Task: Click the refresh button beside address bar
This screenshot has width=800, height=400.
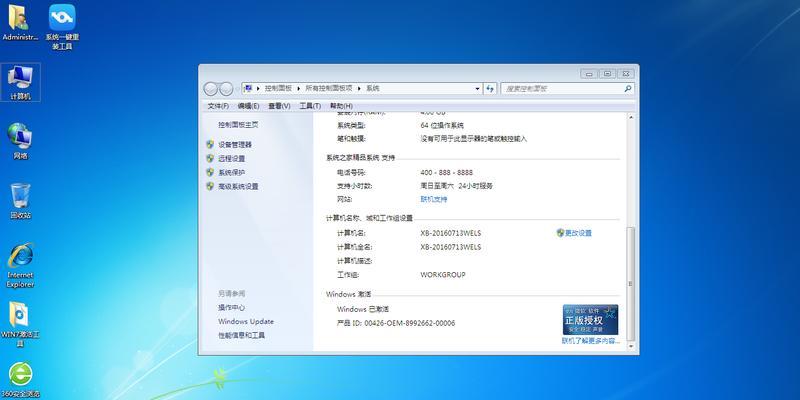Action: pyautogui.click(x=490, y=88)
